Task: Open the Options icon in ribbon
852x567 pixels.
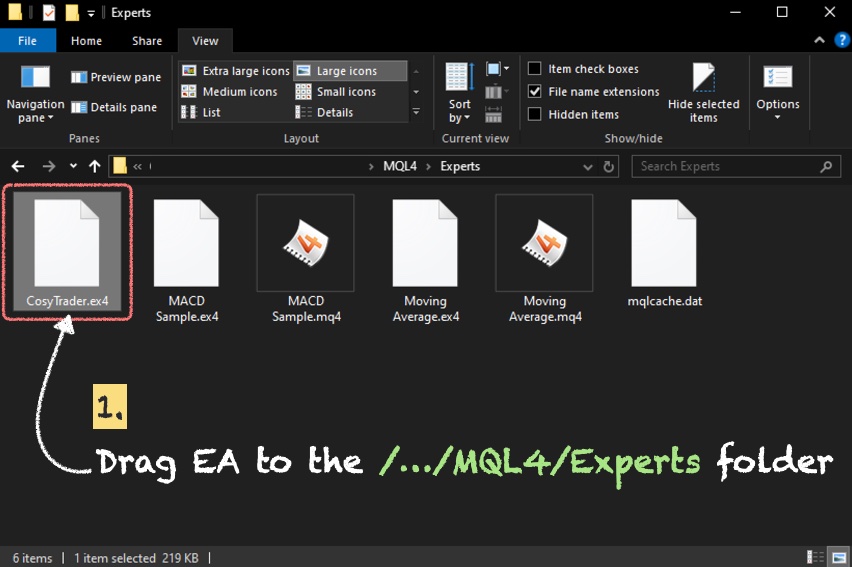Action: pyautogui.click(x=777, y=79)
